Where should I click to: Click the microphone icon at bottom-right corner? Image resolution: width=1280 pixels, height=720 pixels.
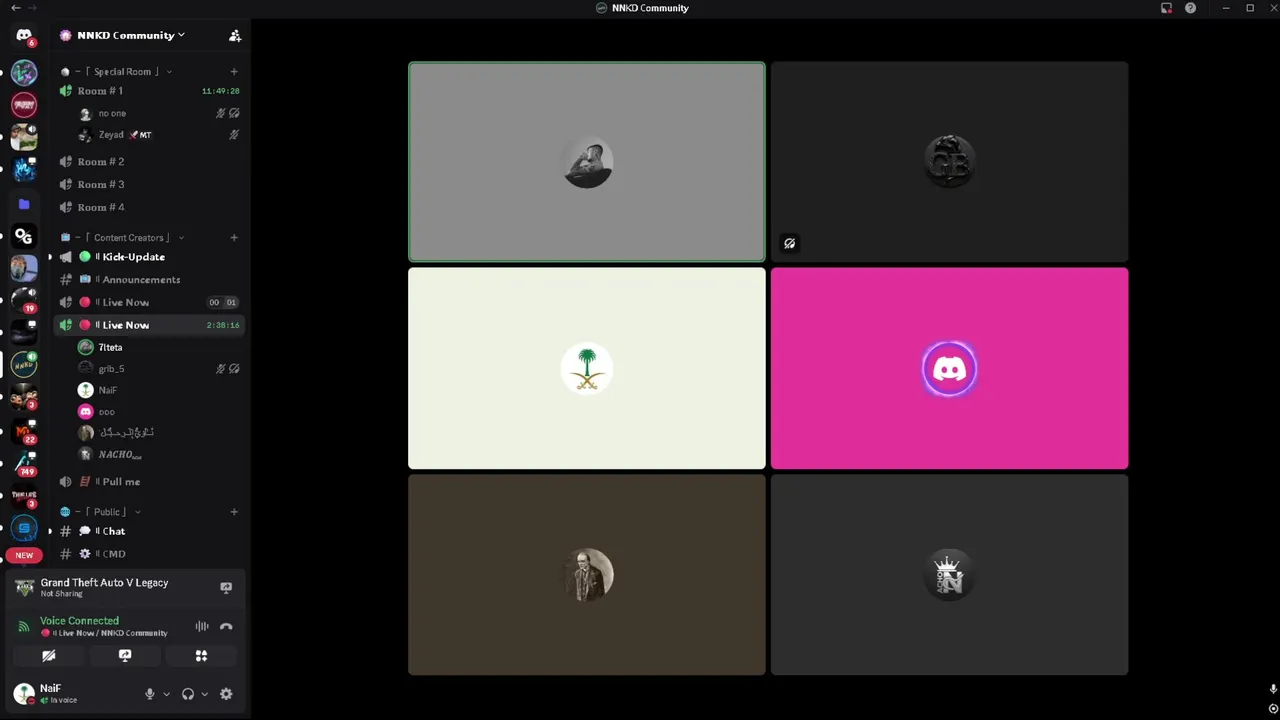[x=1273, y=689]
